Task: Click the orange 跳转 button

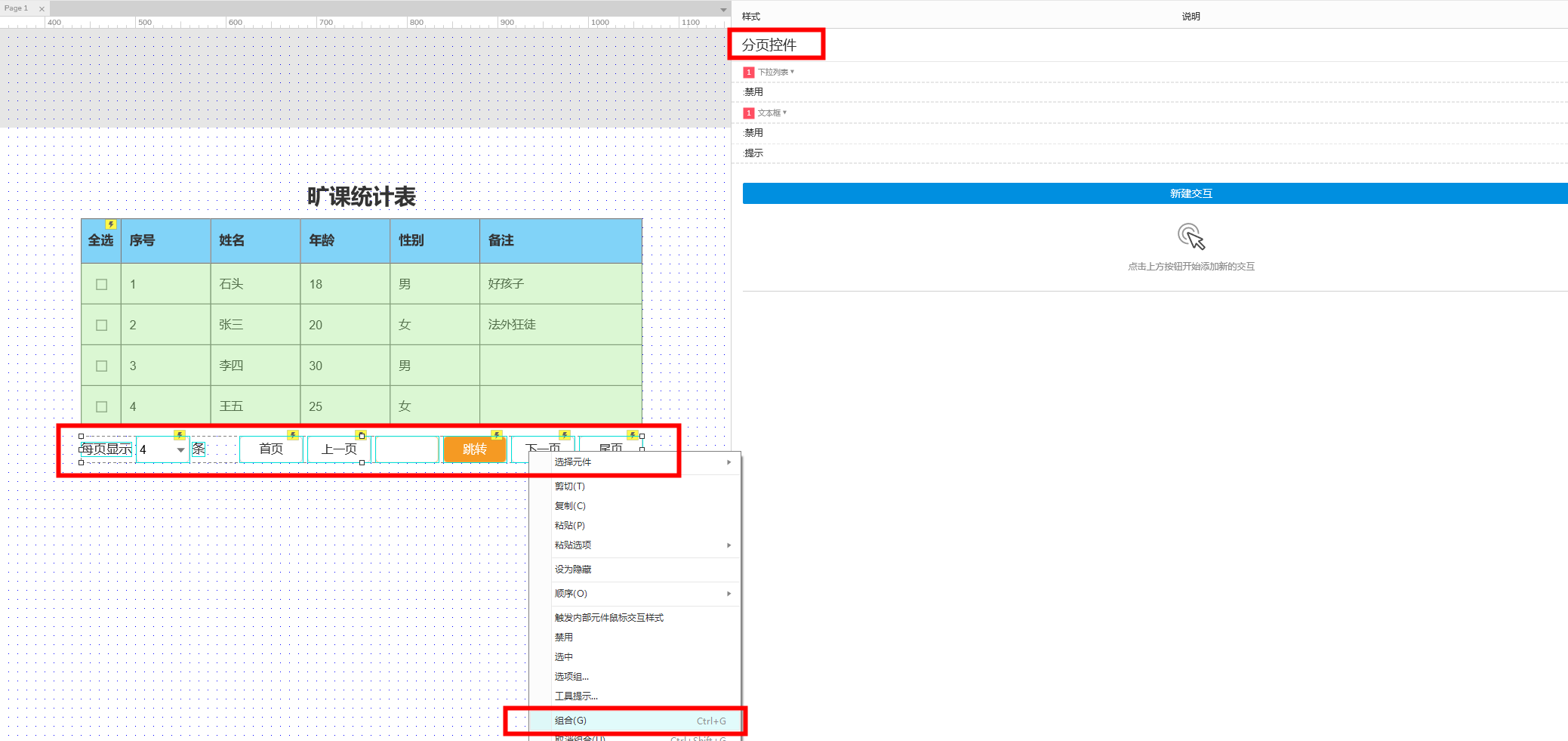Action: (475, 449)
